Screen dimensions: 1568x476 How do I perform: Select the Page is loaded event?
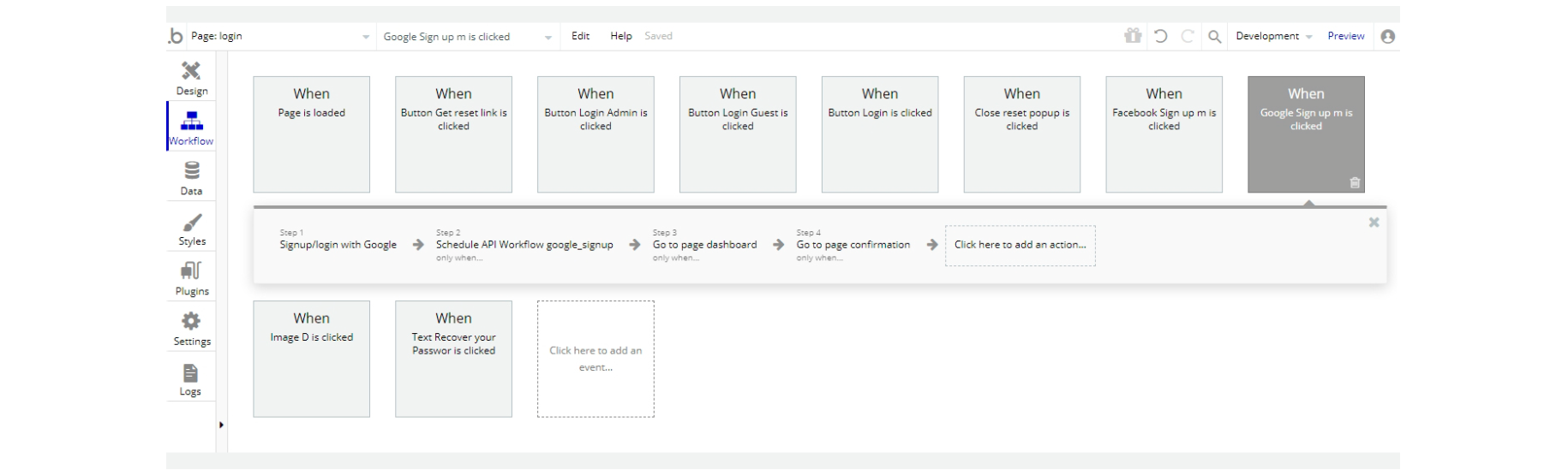click(311, 134)
